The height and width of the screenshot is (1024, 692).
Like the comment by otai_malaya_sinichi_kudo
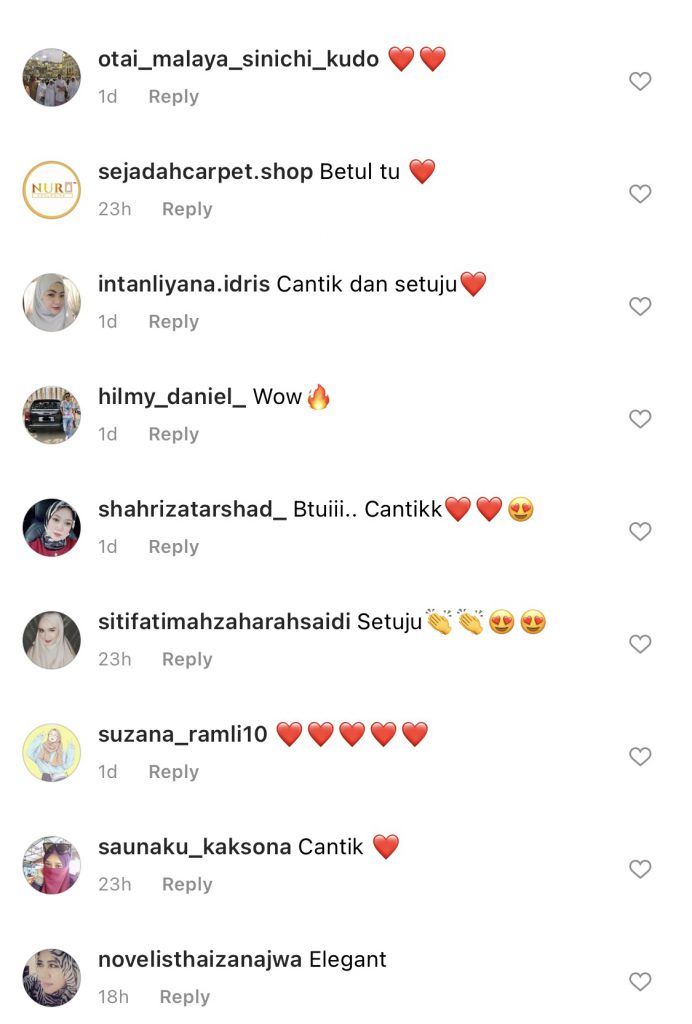[640, 81]
